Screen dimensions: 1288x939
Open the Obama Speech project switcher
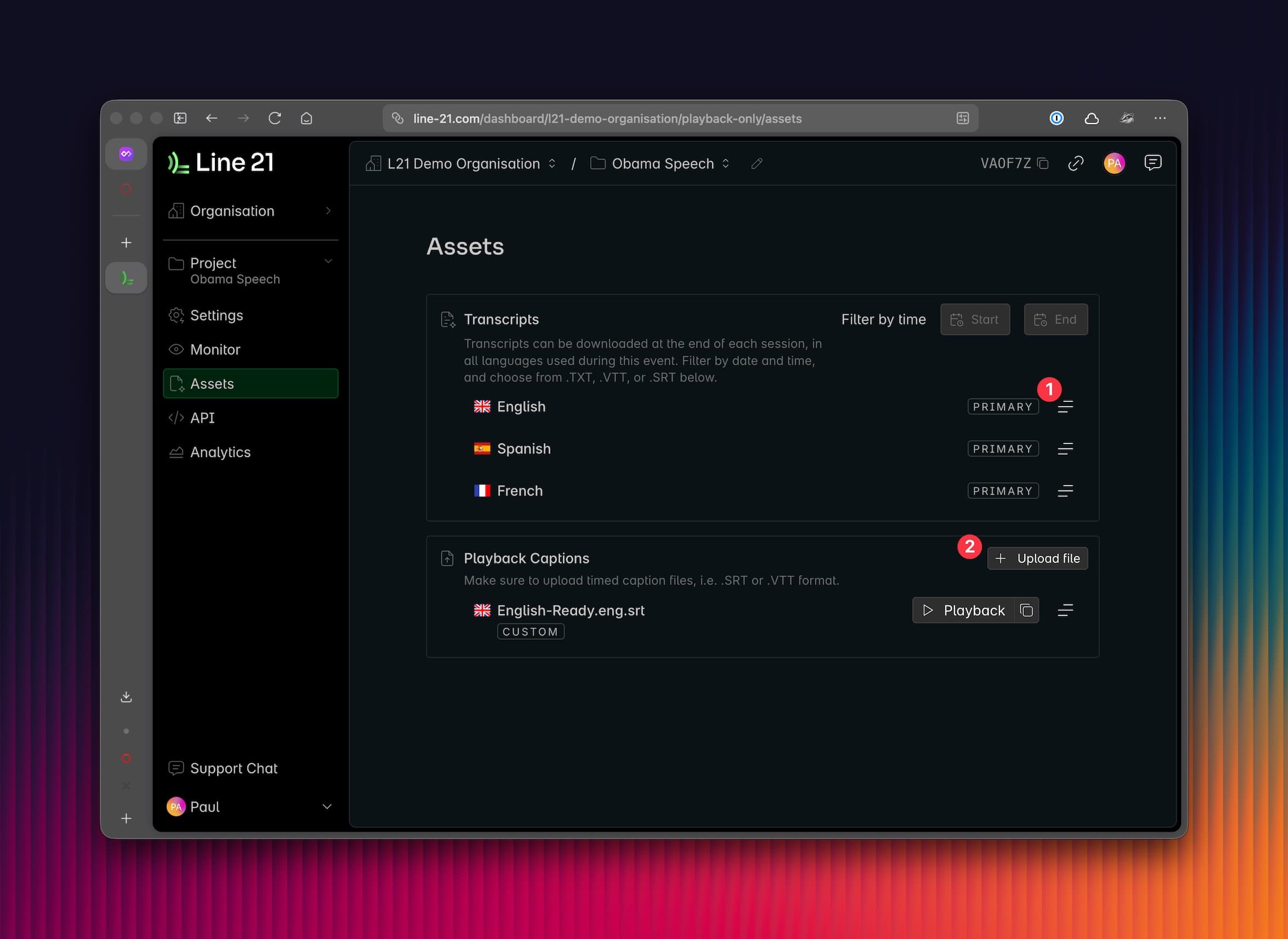pos(662,164)
